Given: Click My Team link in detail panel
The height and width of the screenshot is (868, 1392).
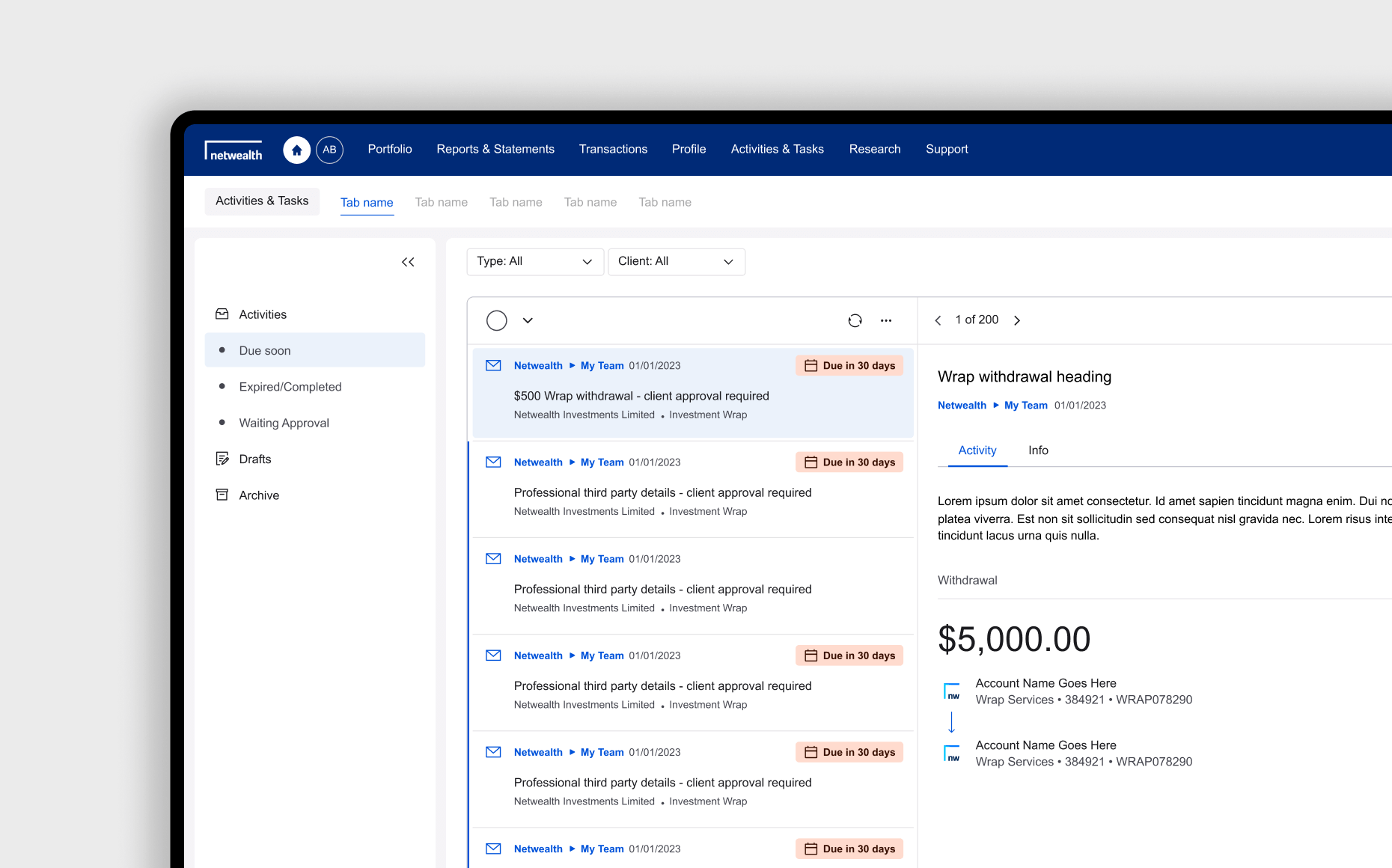Looking at the screenshot, I should pyautogui.click(x=1025, y=406).
